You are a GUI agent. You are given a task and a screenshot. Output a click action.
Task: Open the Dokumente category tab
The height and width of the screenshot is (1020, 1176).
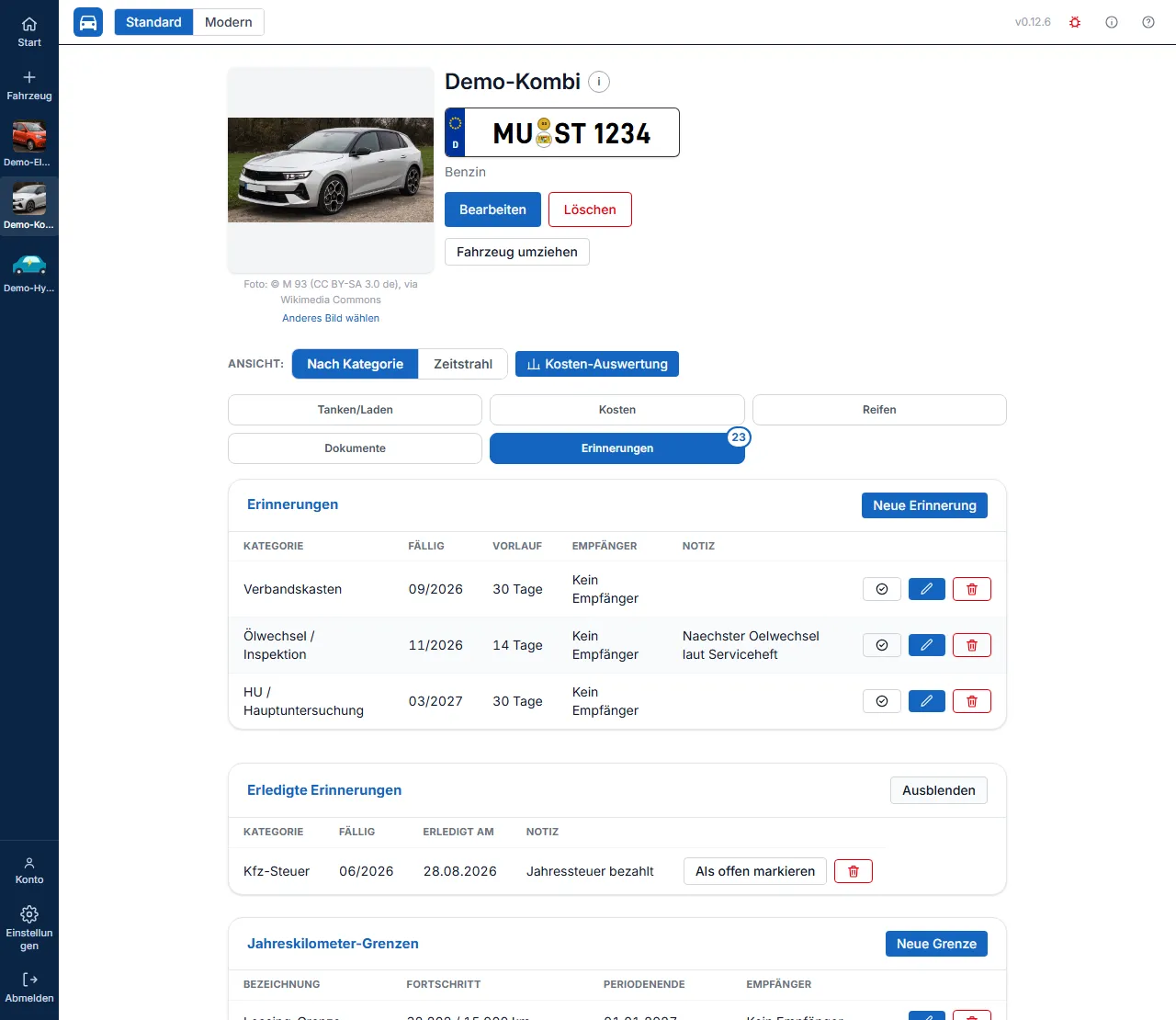[x=356, y=448]
